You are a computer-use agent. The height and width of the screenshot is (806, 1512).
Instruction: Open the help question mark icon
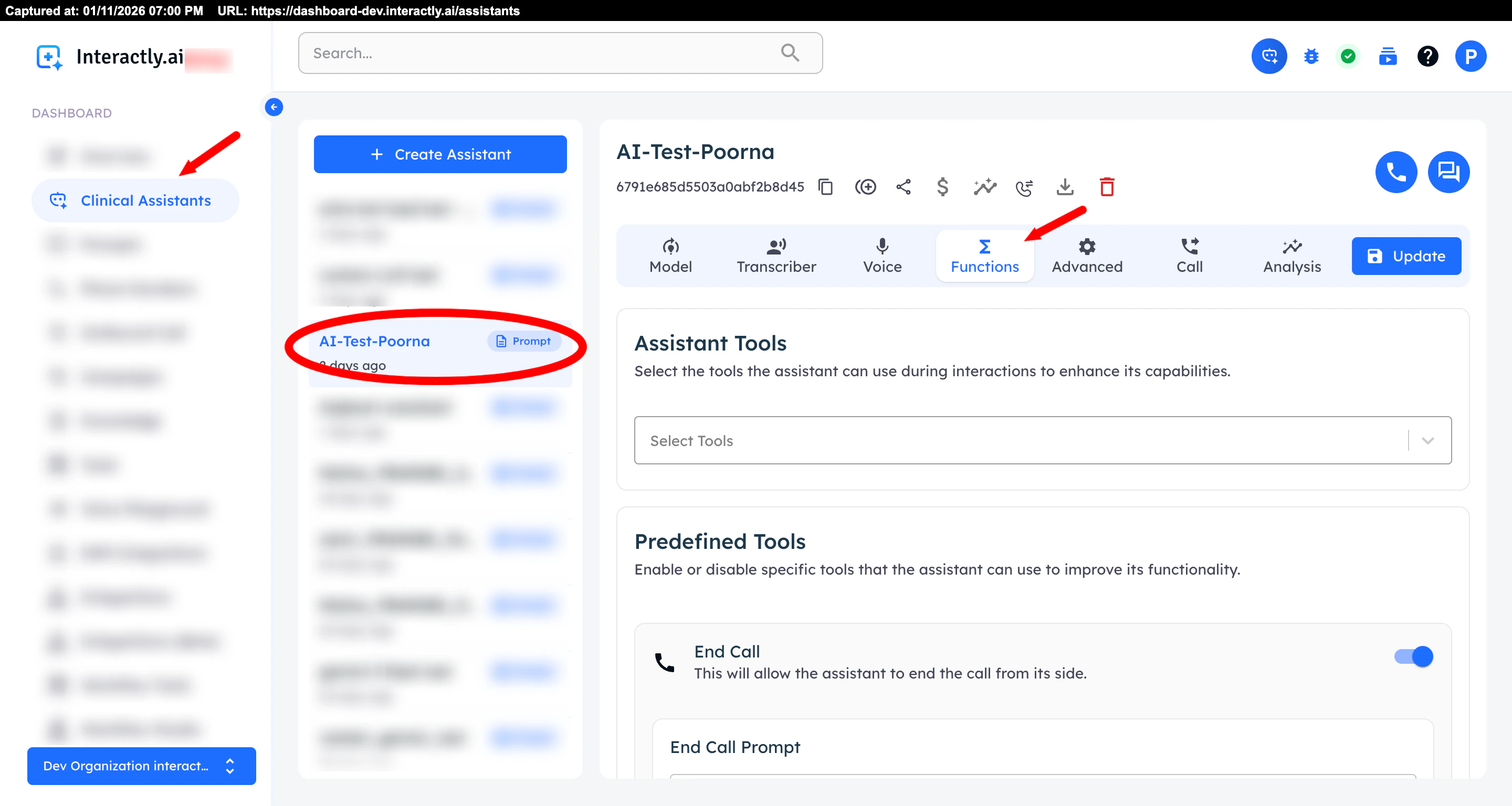coord(1427,56)
